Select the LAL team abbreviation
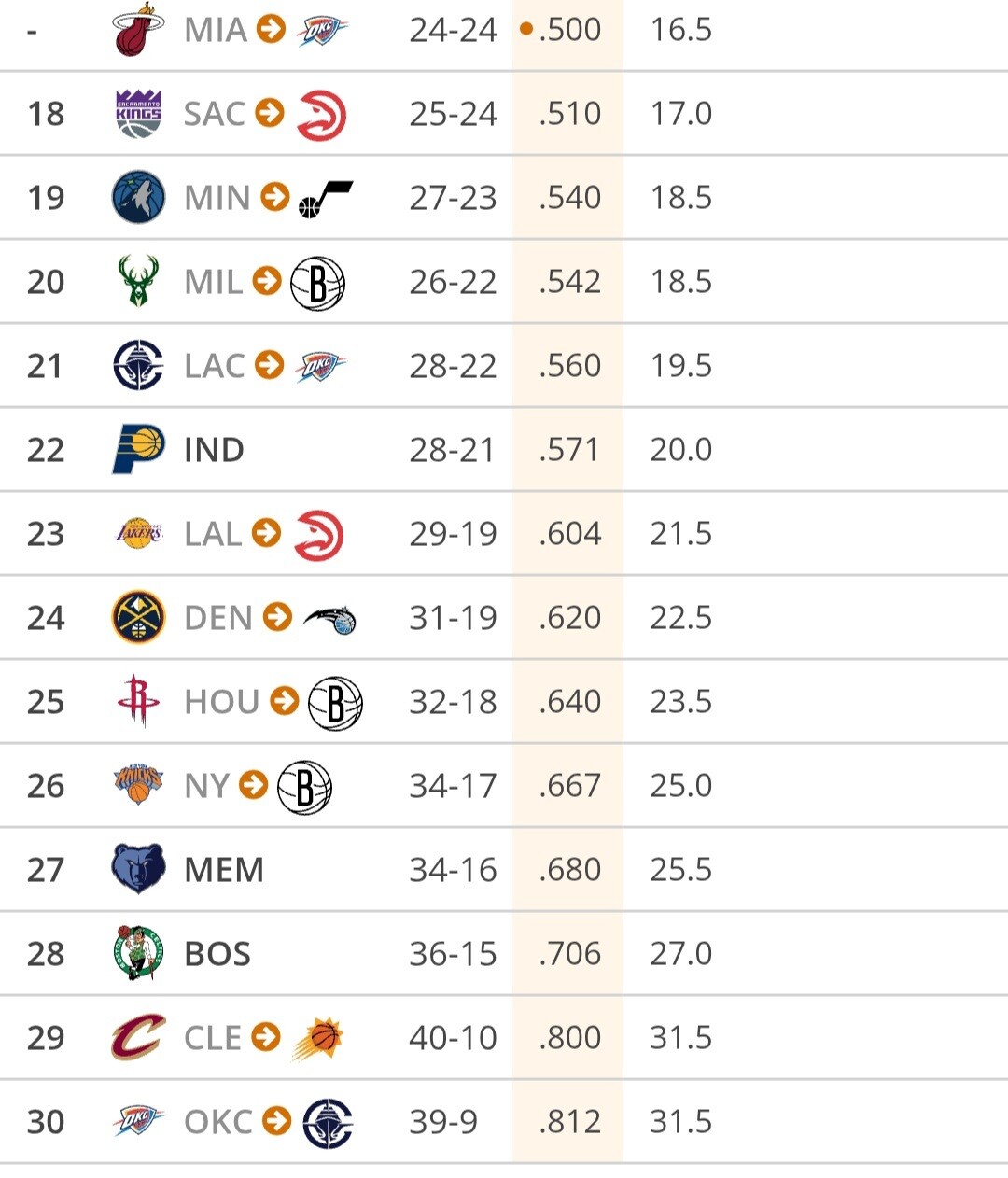Image resolution: width=1008 pixels, height=1178 pixels. tap(213, 534)
